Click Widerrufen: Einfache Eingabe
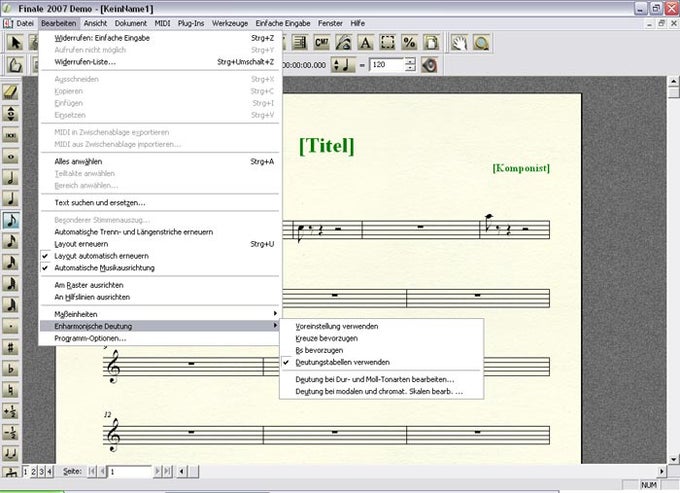This screenshot has width=680, height=493. click(160, 38)
